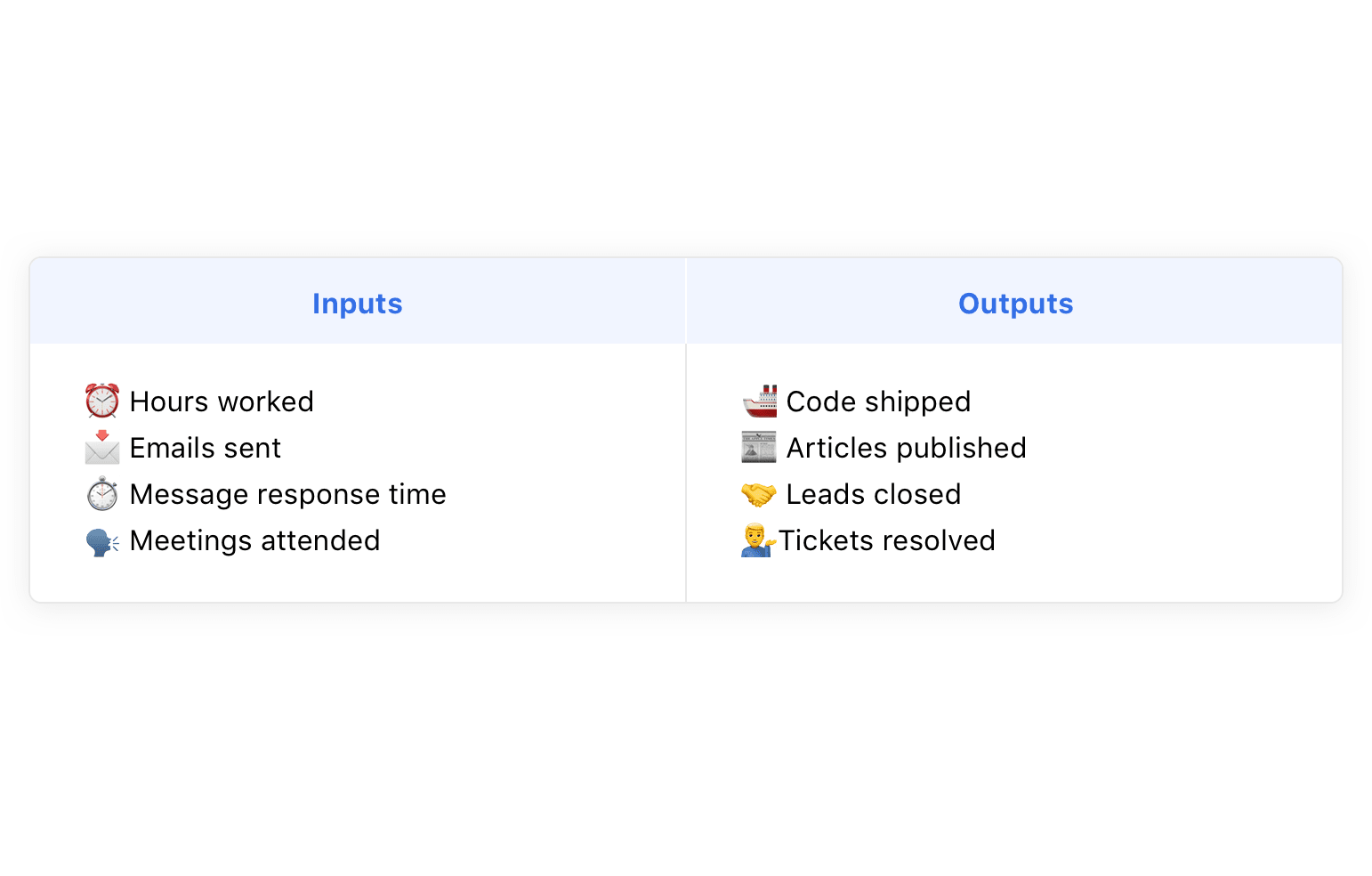The width and height of the screenshot is (1372, 876).
Task: Click the ship emoji beside Code shipped
Action: pos(759,401)
